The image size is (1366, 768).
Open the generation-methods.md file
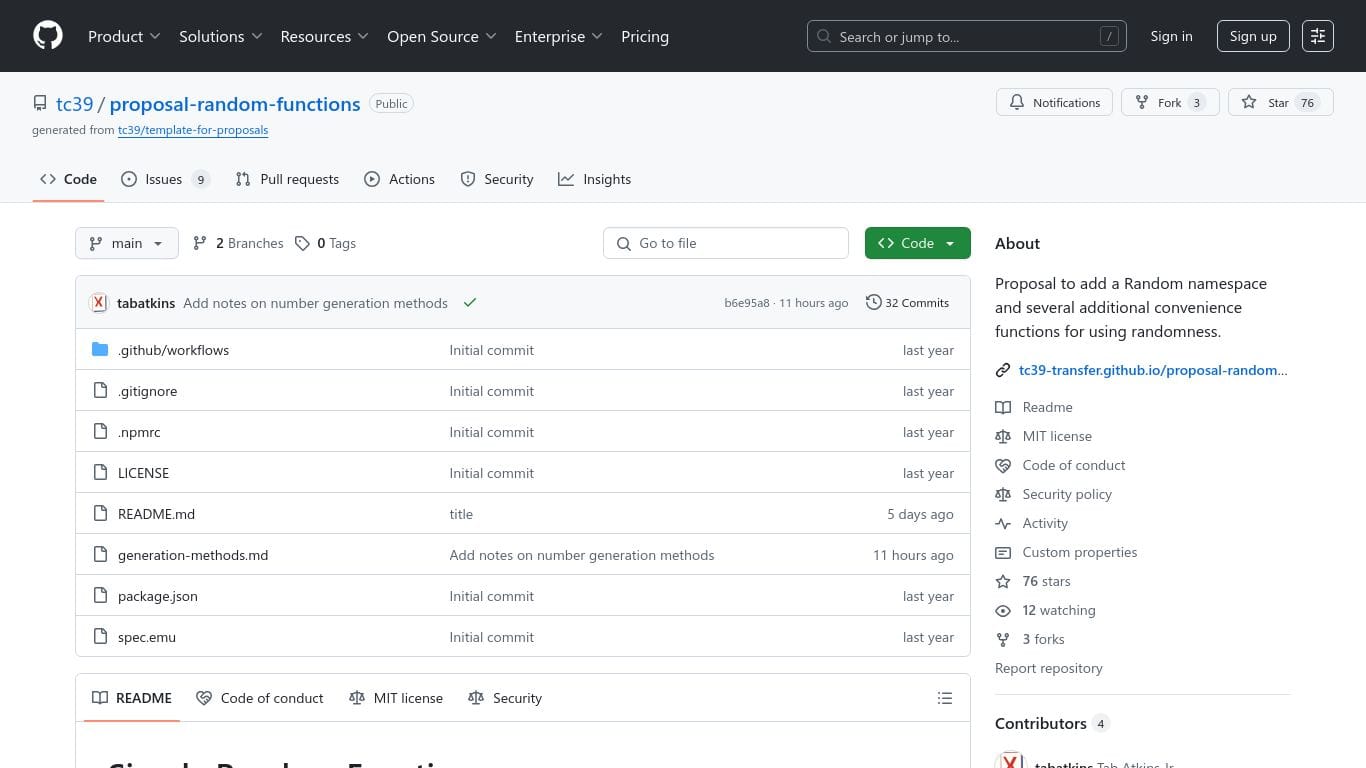pos(193,555)
